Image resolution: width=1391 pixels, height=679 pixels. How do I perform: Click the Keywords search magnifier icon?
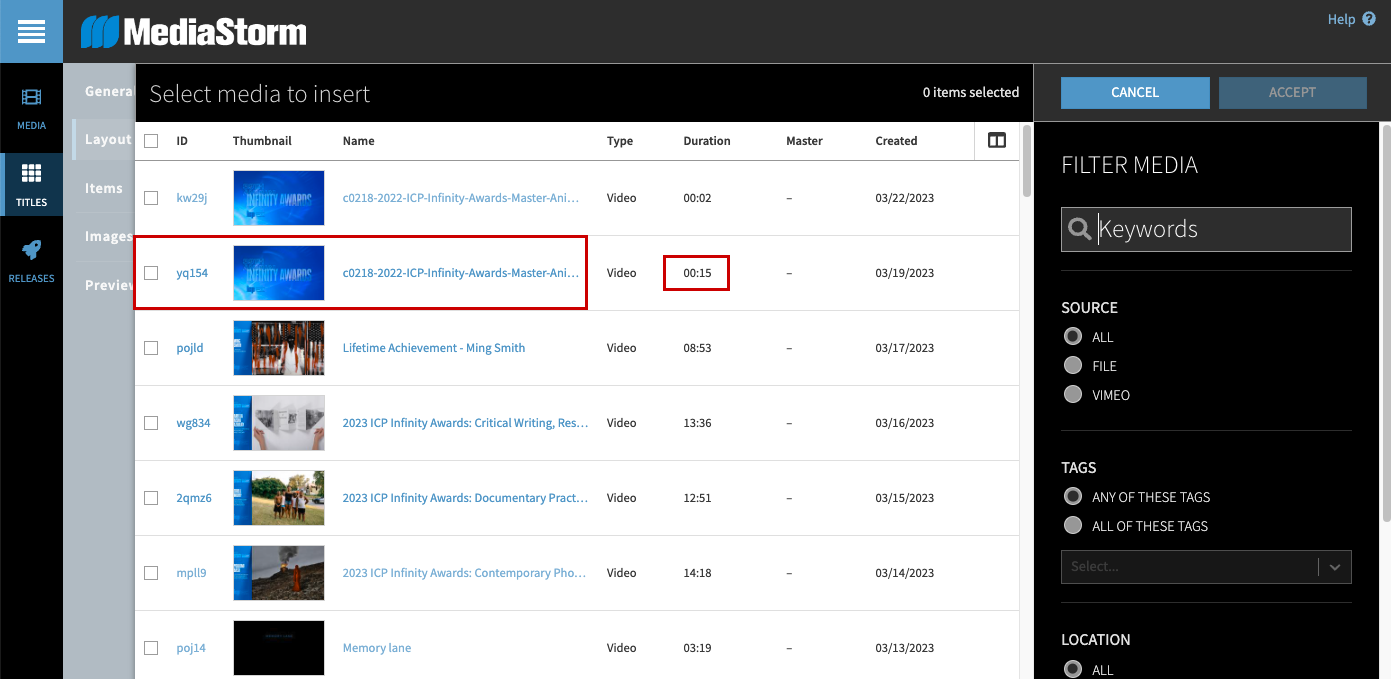(1079, 229)
